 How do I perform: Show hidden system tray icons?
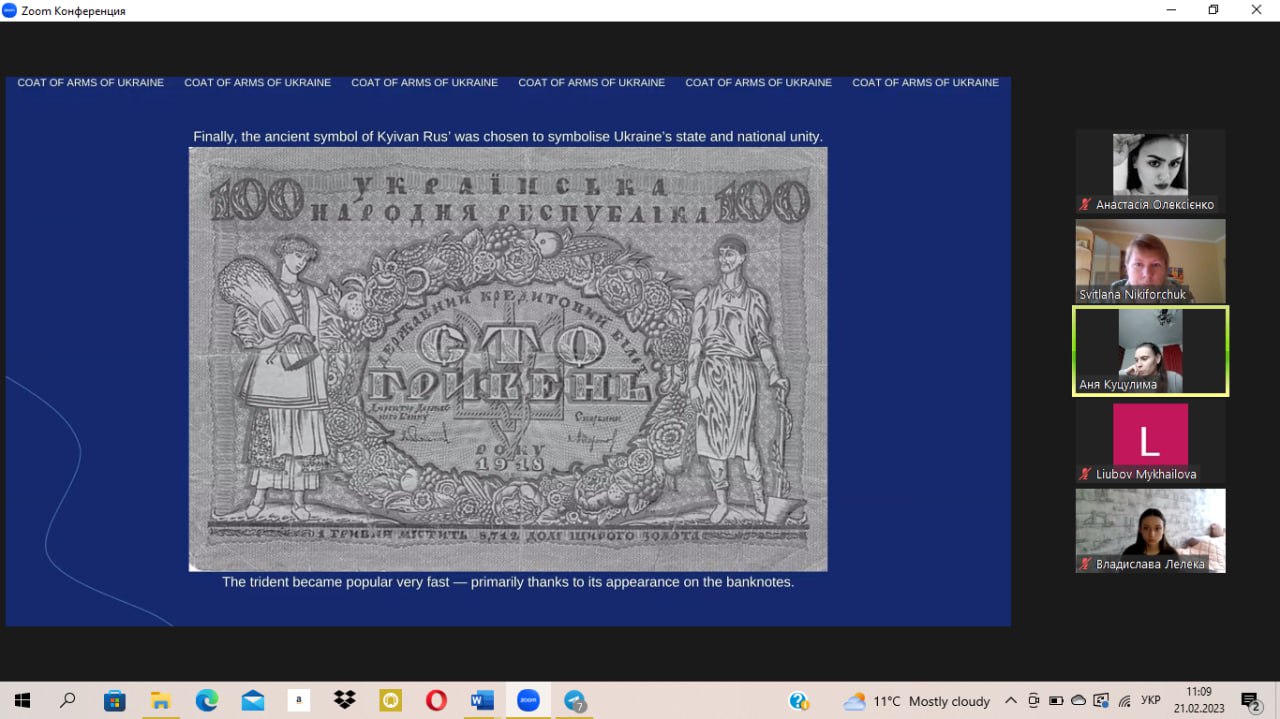tap(1010, 701)
